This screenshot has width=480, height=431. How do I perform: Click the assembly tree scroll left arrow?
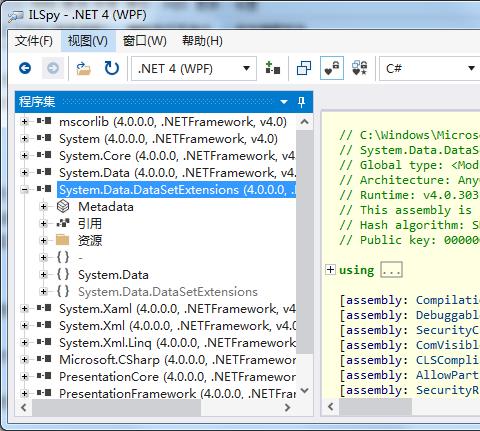24,407
